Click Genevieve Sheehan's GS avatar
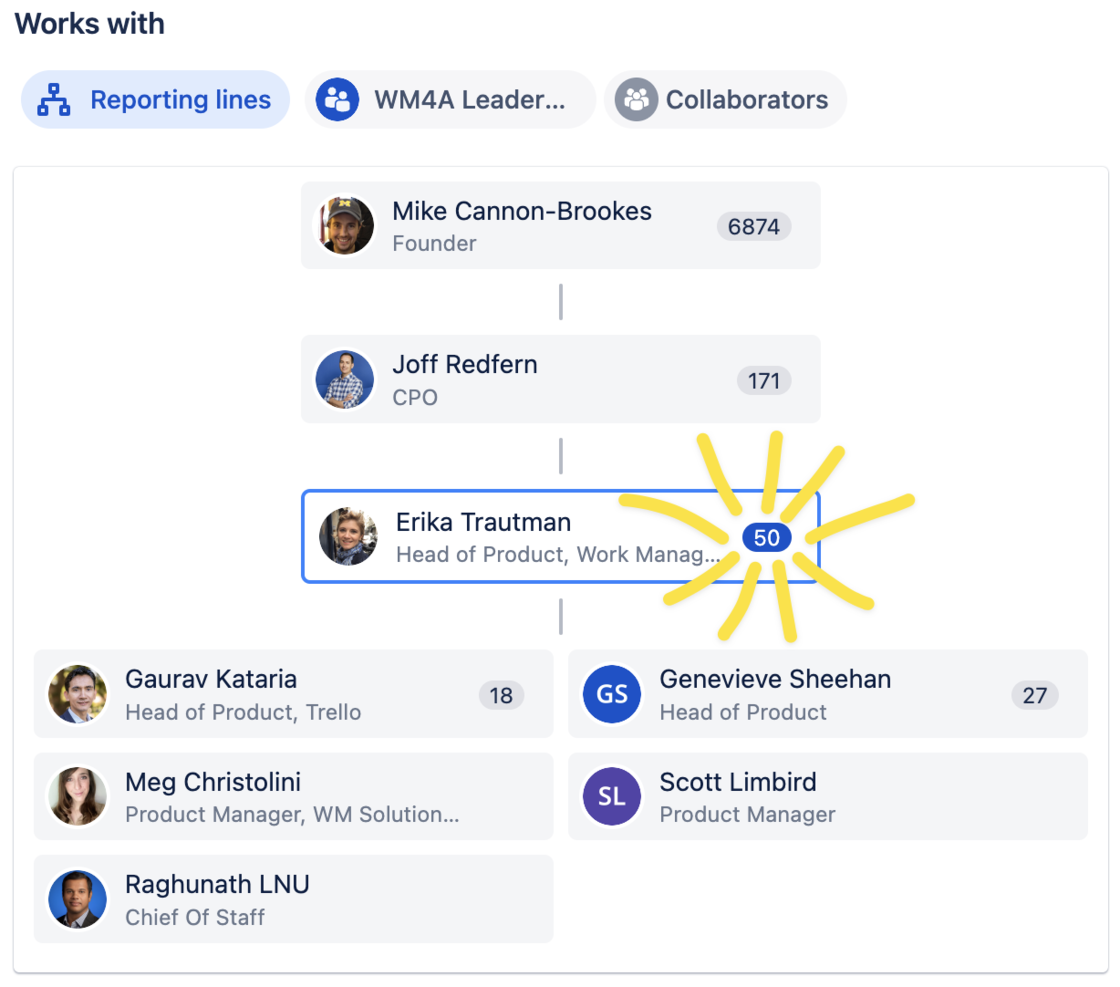This screenshot has width=1120, height=987. (612, 694)
